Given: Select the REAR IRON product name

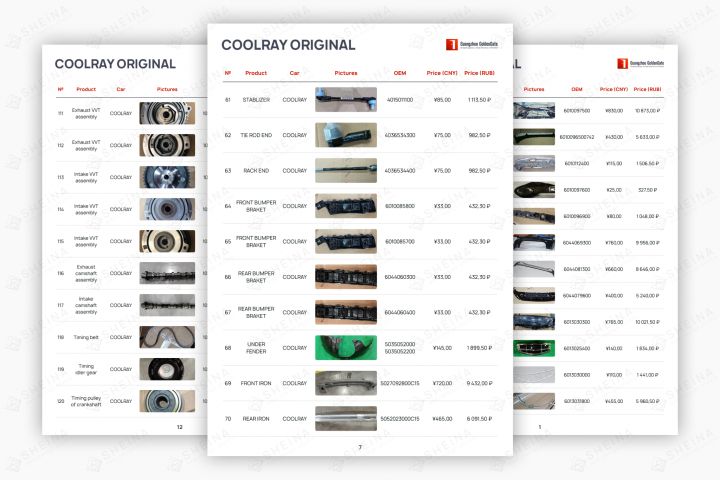Looking at the screenshot, I should tap(256, 418).
